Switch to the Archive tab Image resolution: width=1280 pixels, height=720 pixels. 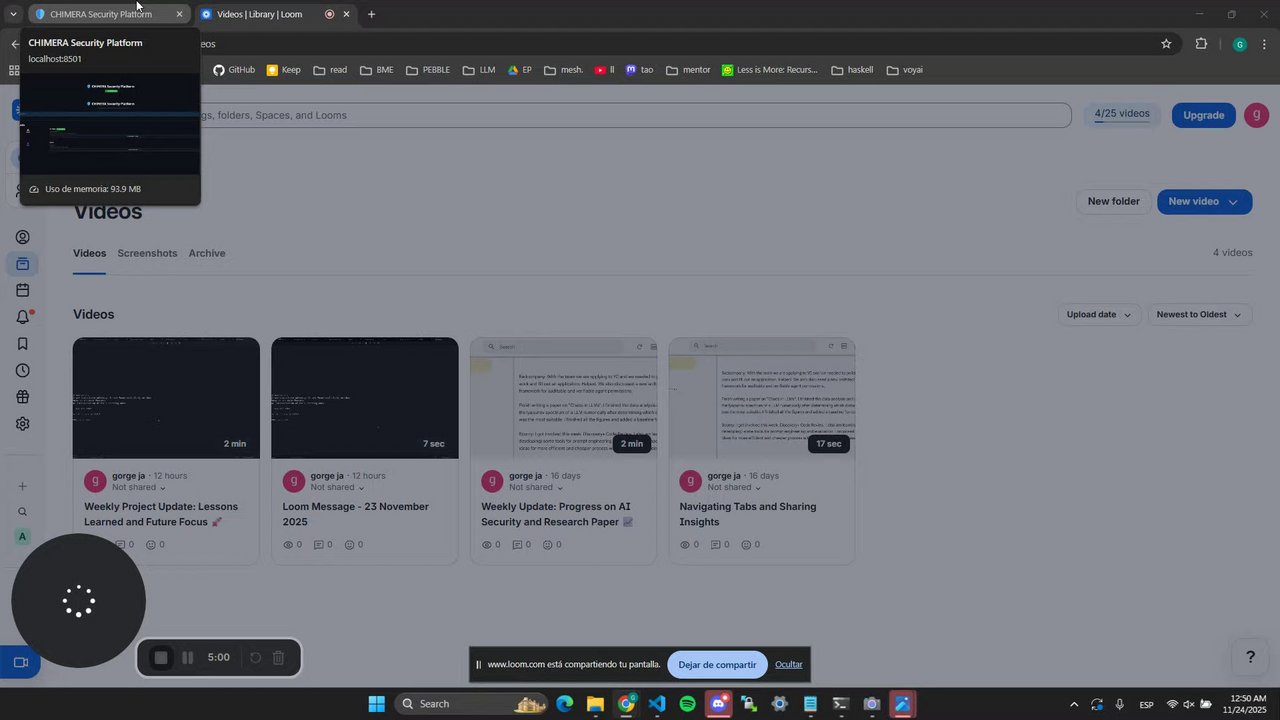(x=207, y=253)
